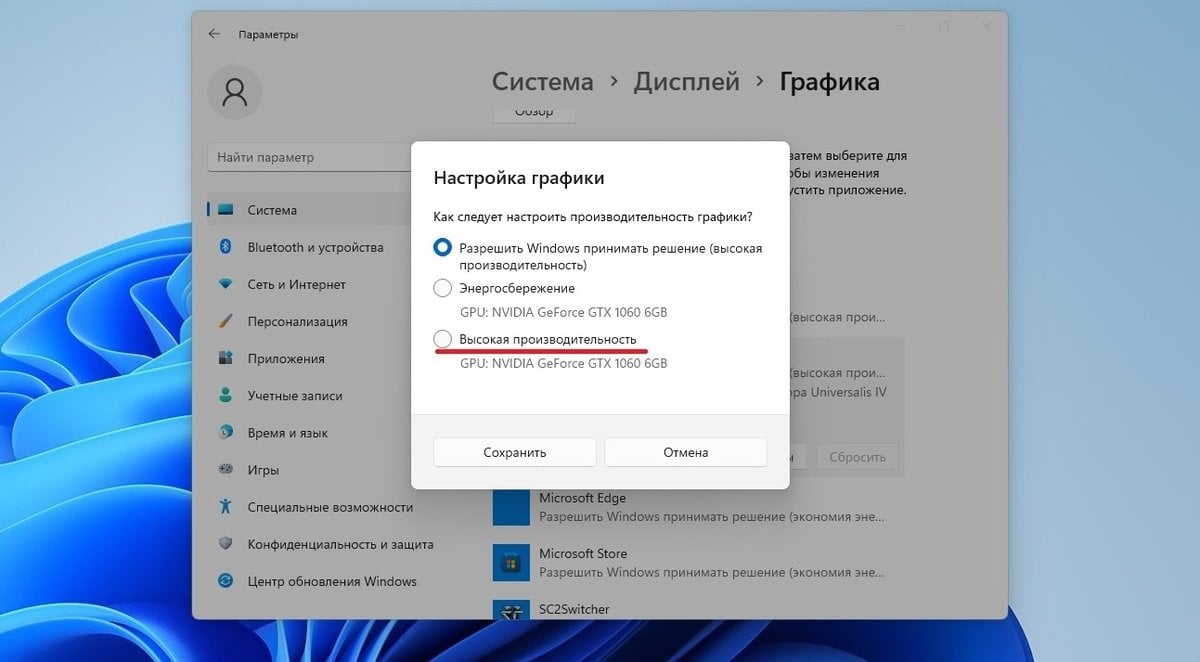Viewport: 1200px width, 662px height.
Task: Select Microsoft Store in the app list
Action: tap(698, 563)
